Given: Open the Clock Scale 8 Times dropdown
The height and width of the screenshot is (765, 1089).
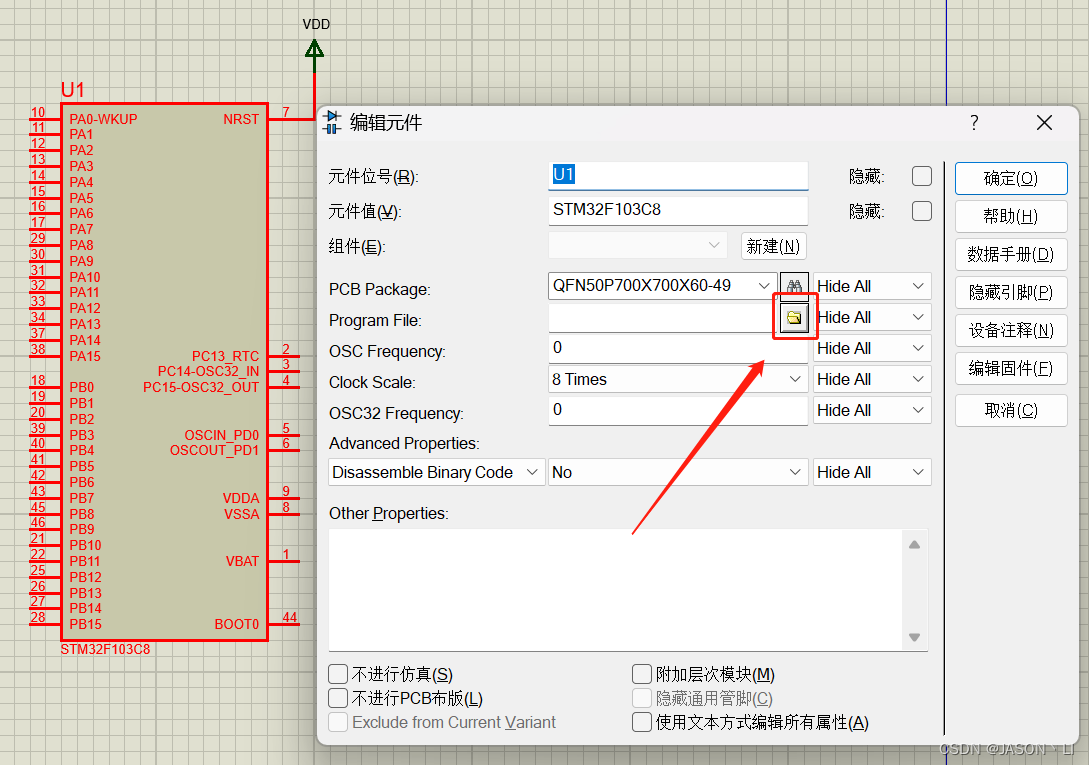Looking at the screenshot, I should click(x=678, y=379).
